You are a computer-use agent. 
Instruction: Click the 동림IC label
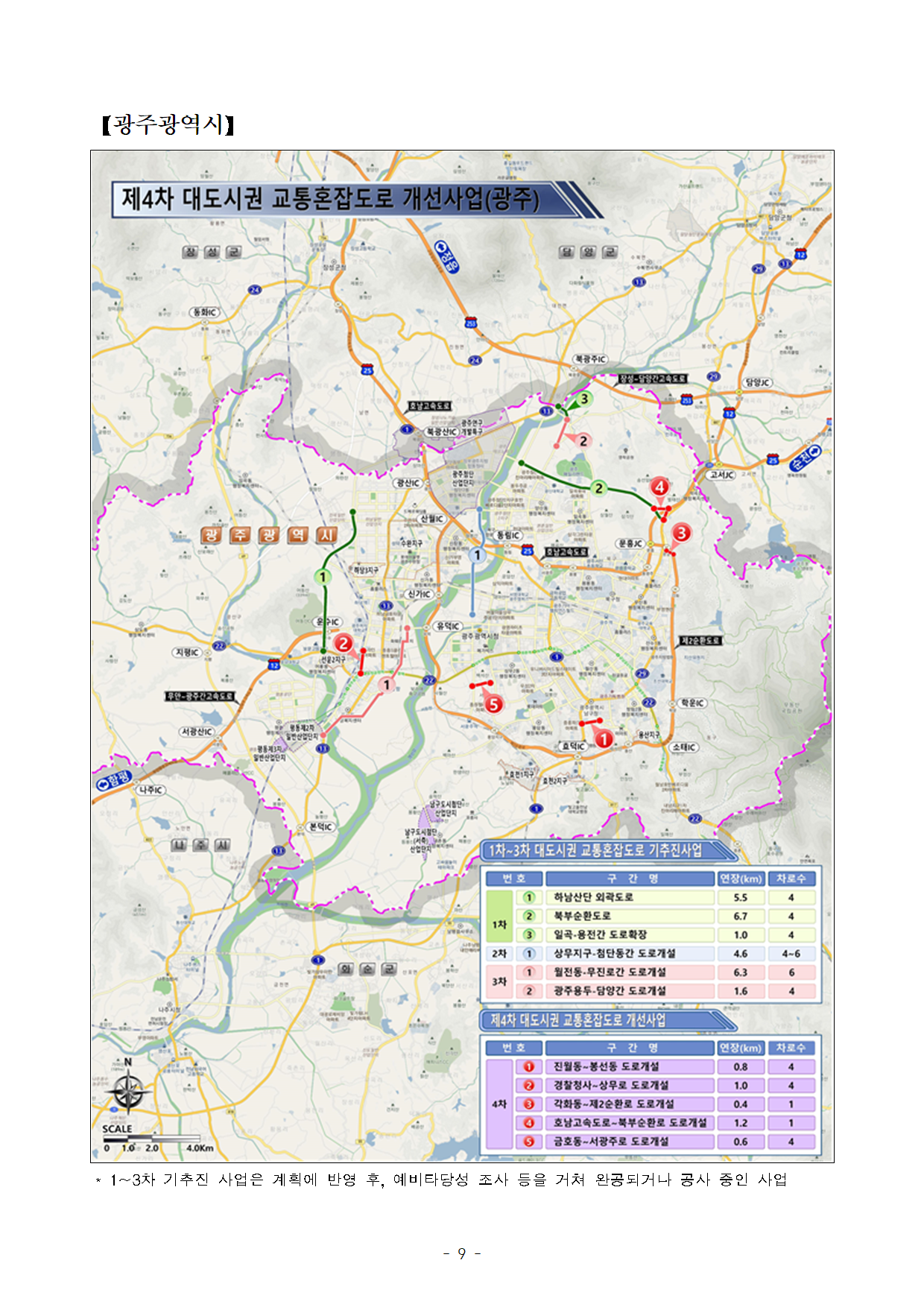click(x=508, y=535)
